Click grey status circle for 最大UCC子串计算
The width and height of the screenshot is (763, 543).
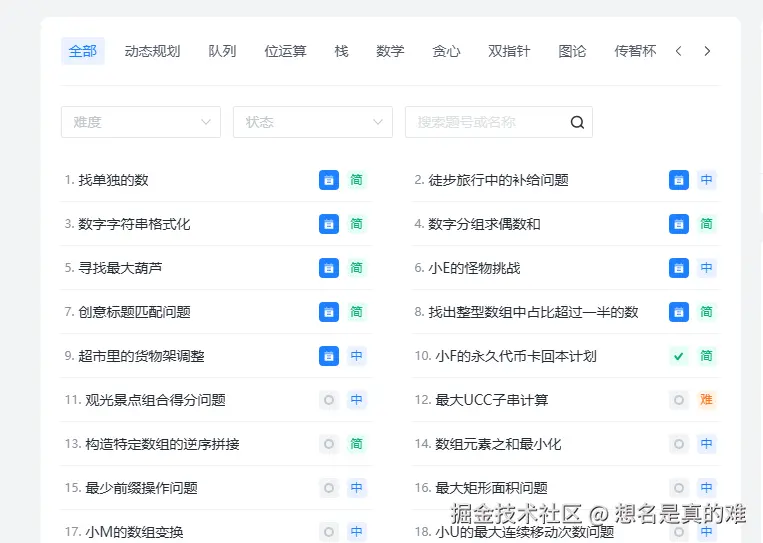click(x=679, y=400)
